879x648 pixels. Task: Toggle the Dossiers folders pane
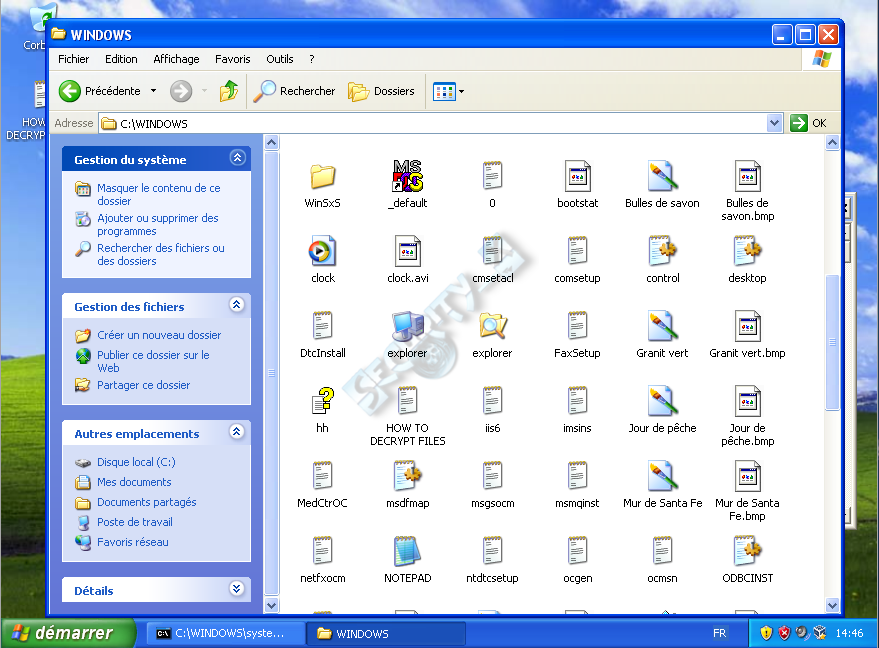(x=381, y=91)
